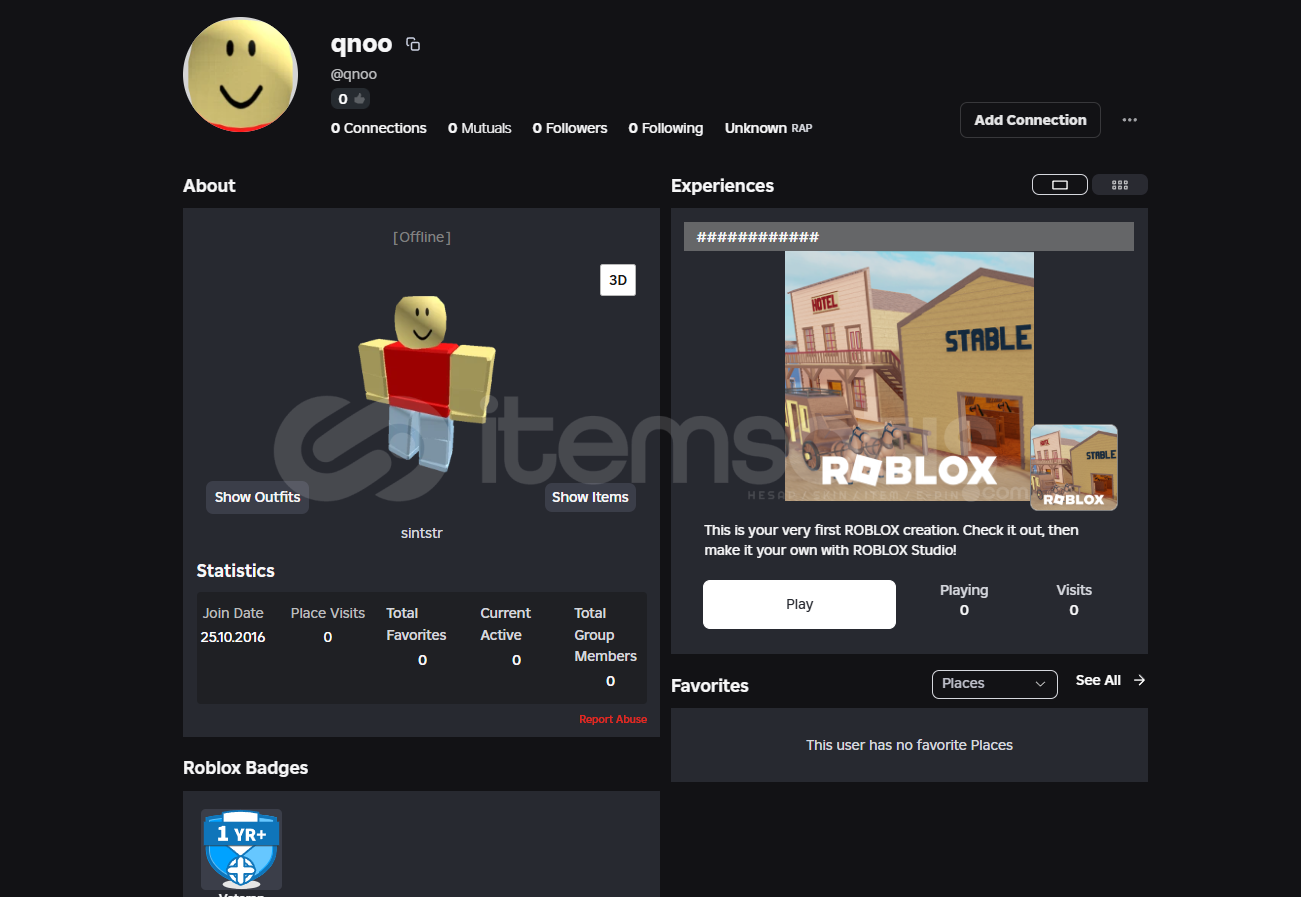Report Abuse on this profile

pyautogui.click(x=613, y=719)
